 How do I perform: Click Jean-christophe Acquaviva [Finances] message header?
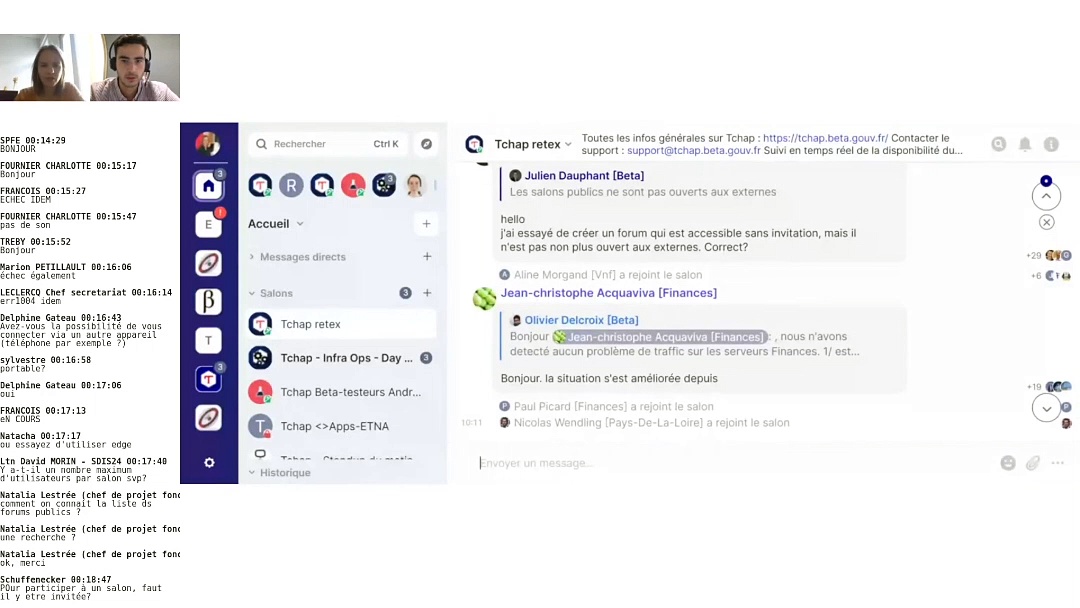tap(609, 293)
